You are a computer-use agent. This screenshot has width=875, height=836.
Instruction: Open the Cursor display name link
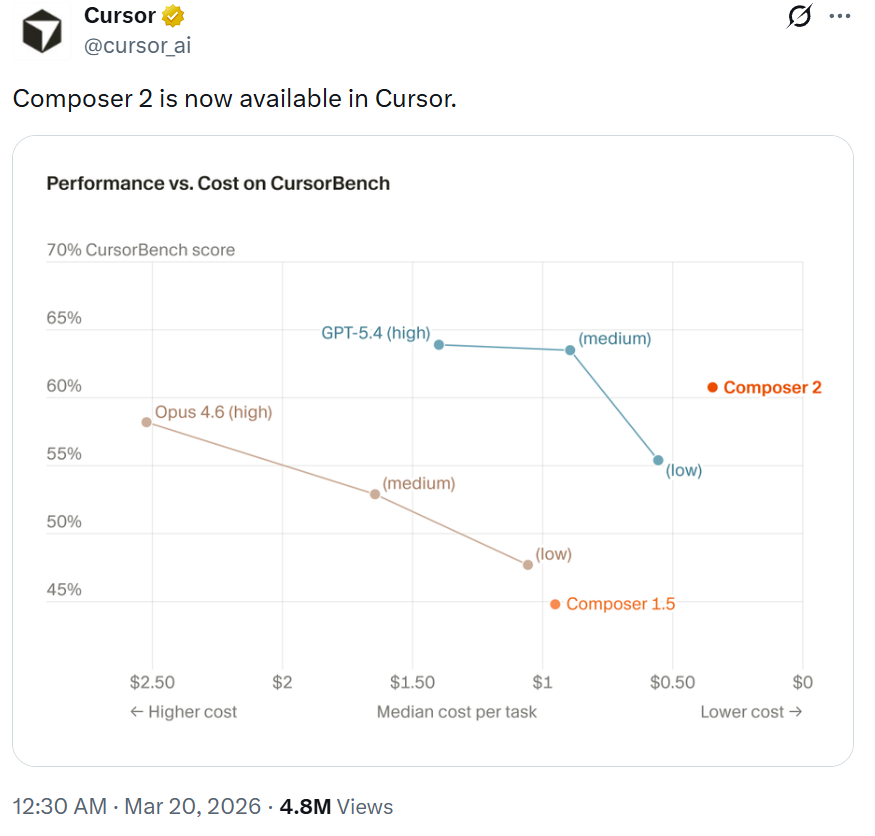(x=119, y=16)
